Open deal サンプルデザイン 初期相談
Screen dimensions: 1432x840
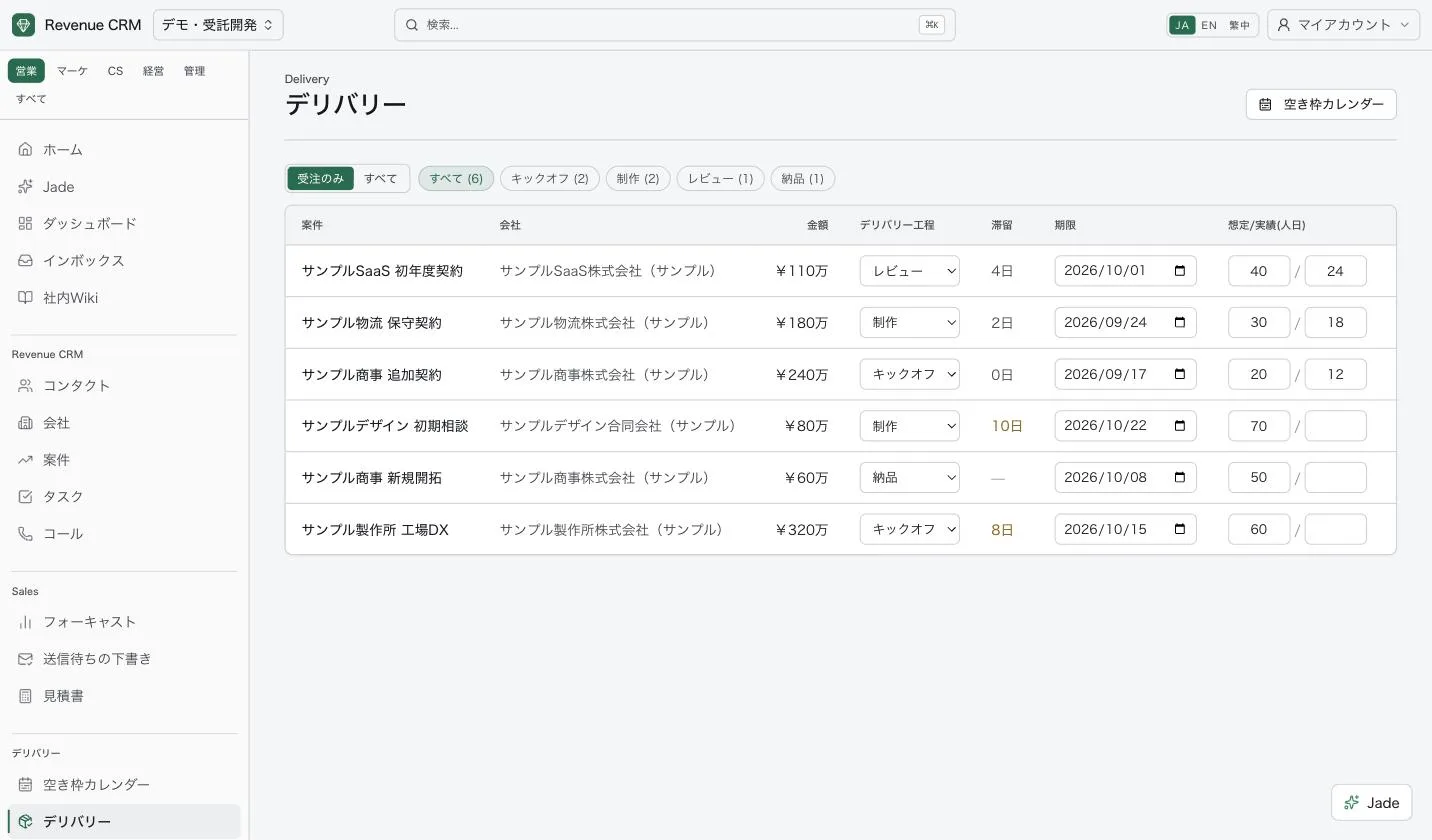385,426
